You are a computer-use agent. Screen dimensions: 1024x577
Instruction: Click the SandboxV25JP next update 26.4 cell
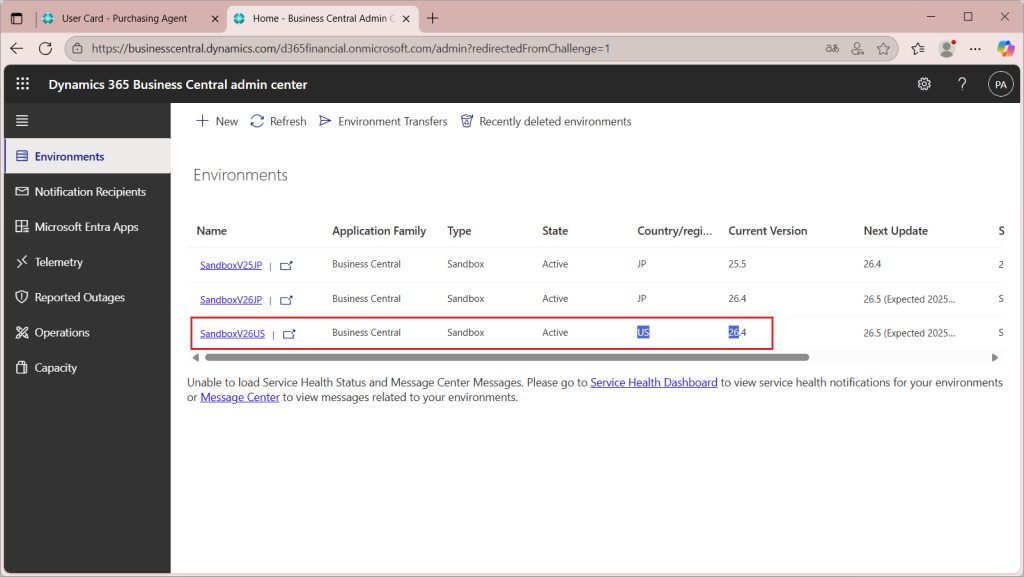pos(872,264)
